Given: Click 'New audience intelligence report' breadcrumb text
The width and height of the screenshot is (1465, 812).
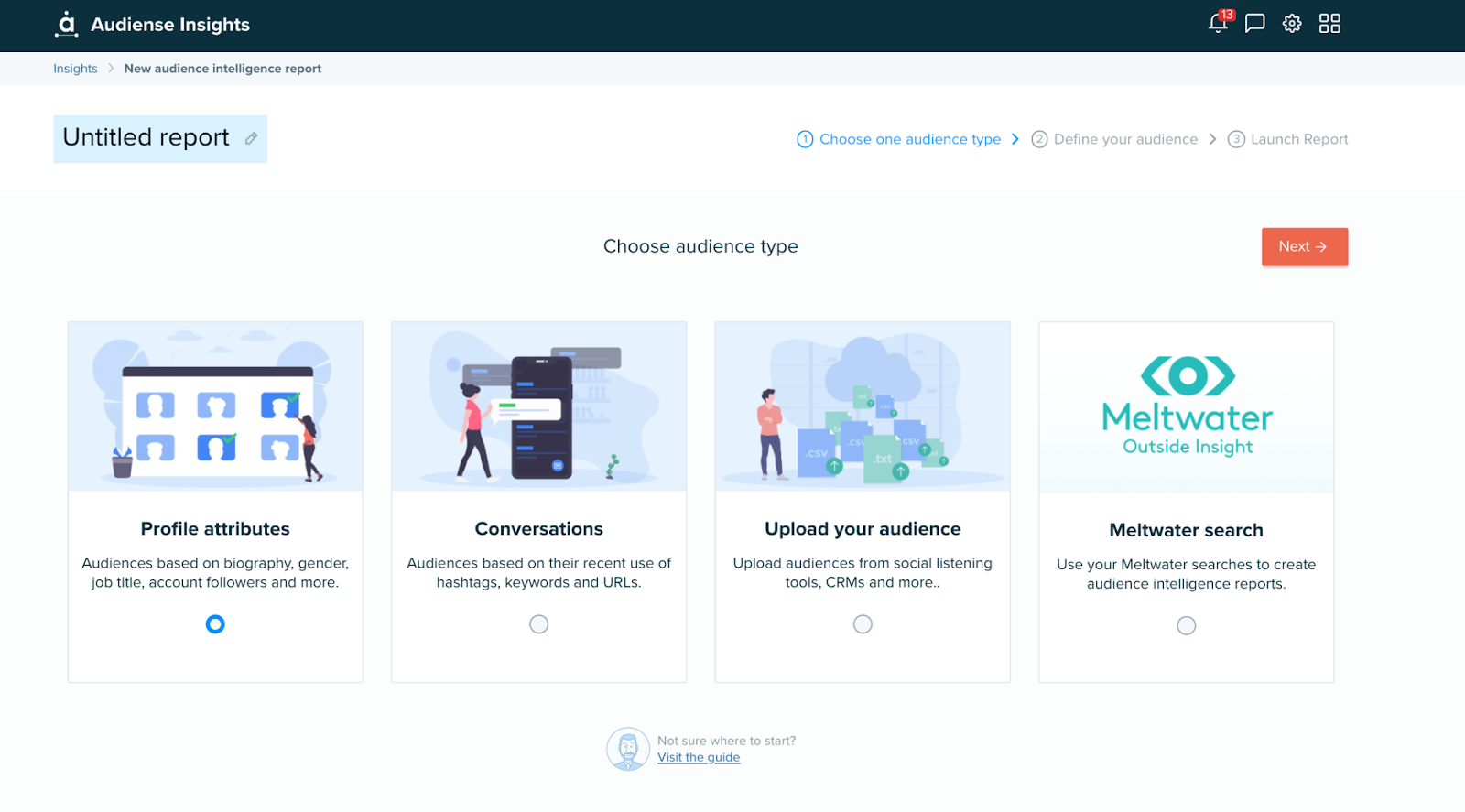Looking at the screenshot, I should 222,69.
